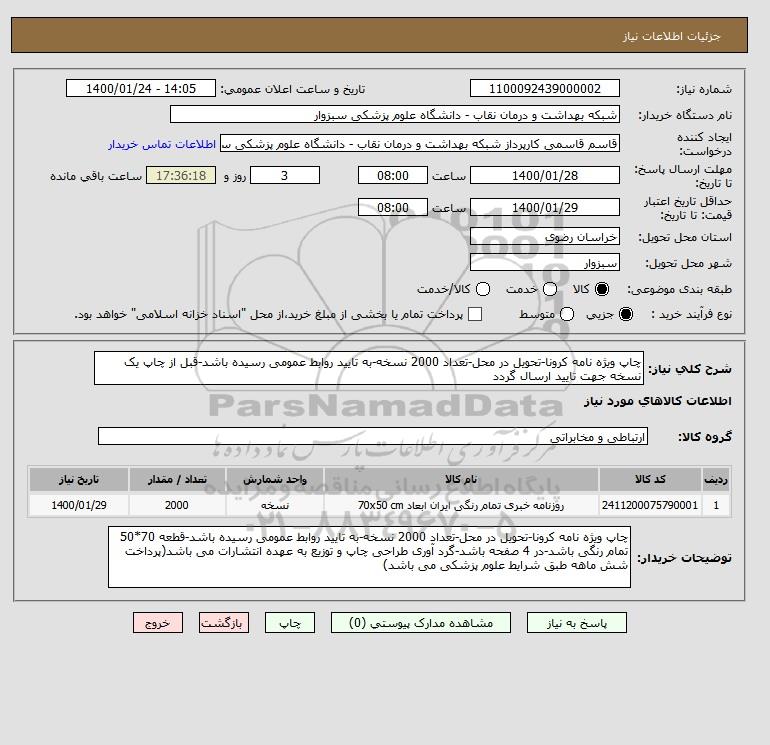Click the general need description text box
Image resolution: width=770 pixels, height=745 pixels.
[x=369, y=368]
